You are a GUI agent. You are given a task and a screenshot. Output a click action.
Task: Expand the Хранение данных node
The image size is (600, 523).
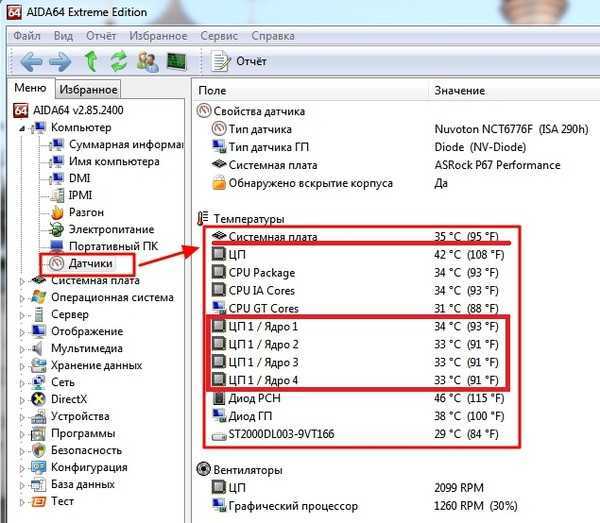coord(22,366)
